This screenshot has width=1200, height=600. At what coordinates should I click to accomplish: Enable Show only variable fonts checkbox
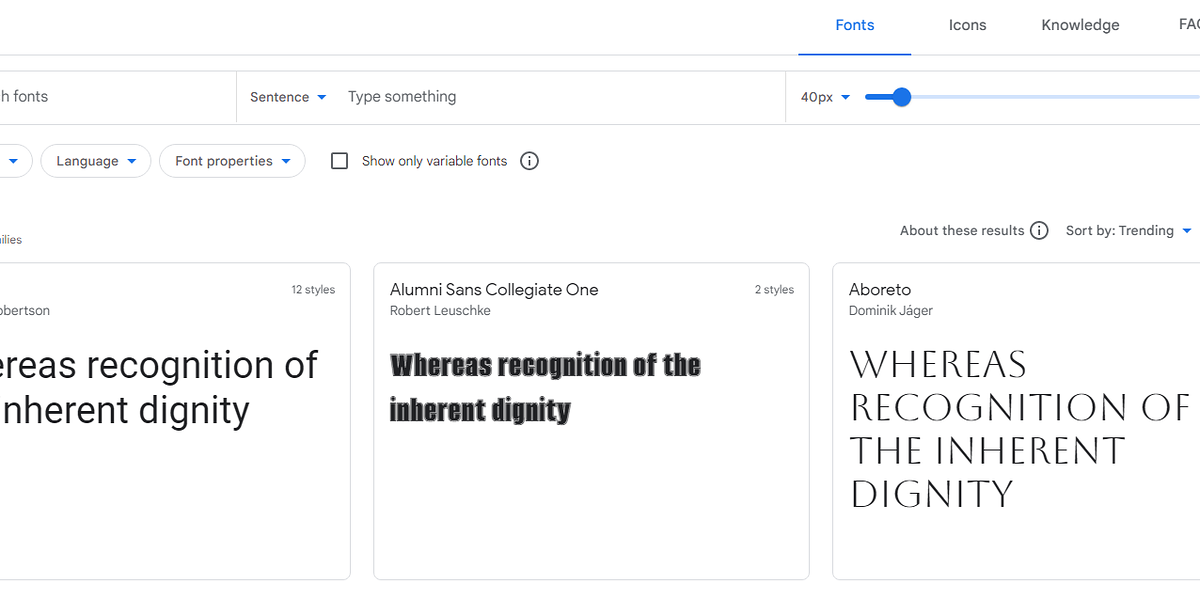point(340,161)
